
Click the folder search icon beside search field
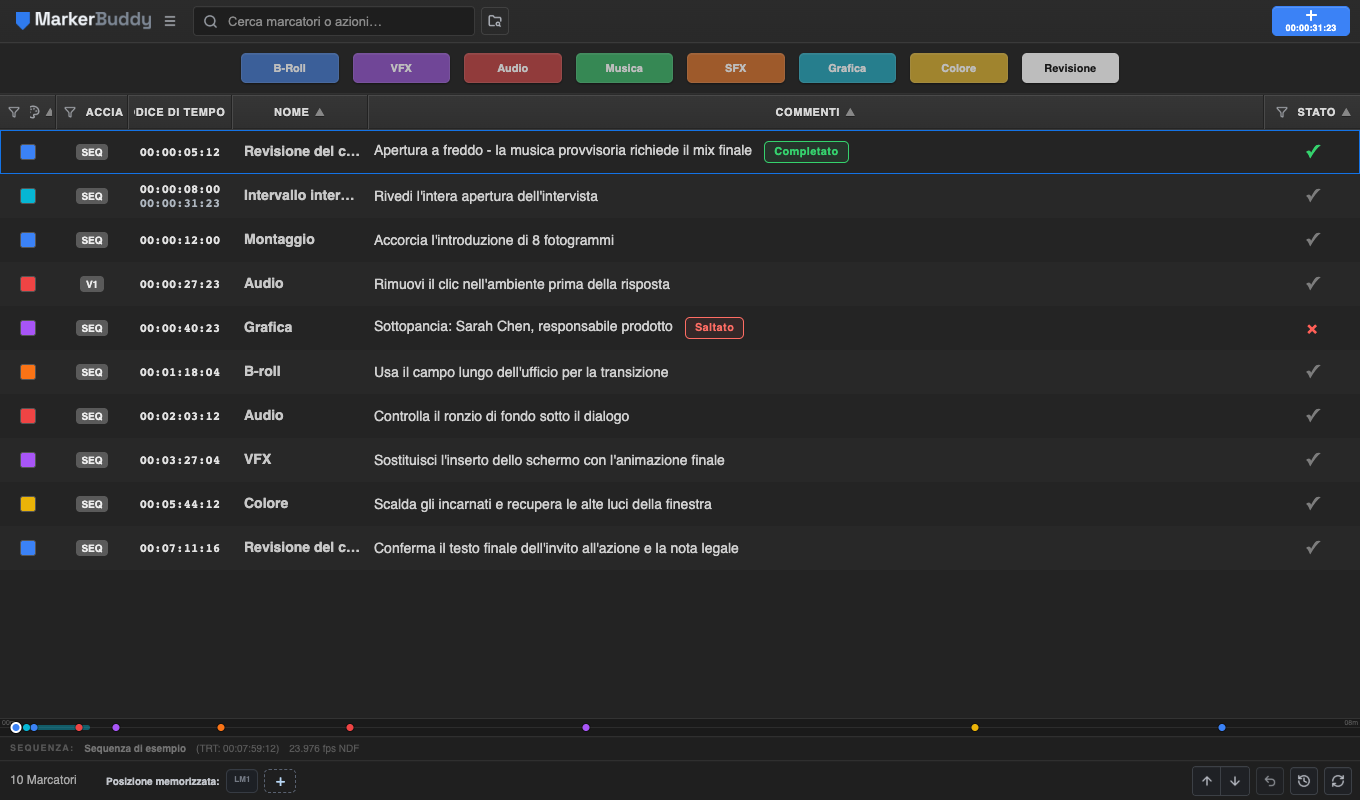point(494,21)
